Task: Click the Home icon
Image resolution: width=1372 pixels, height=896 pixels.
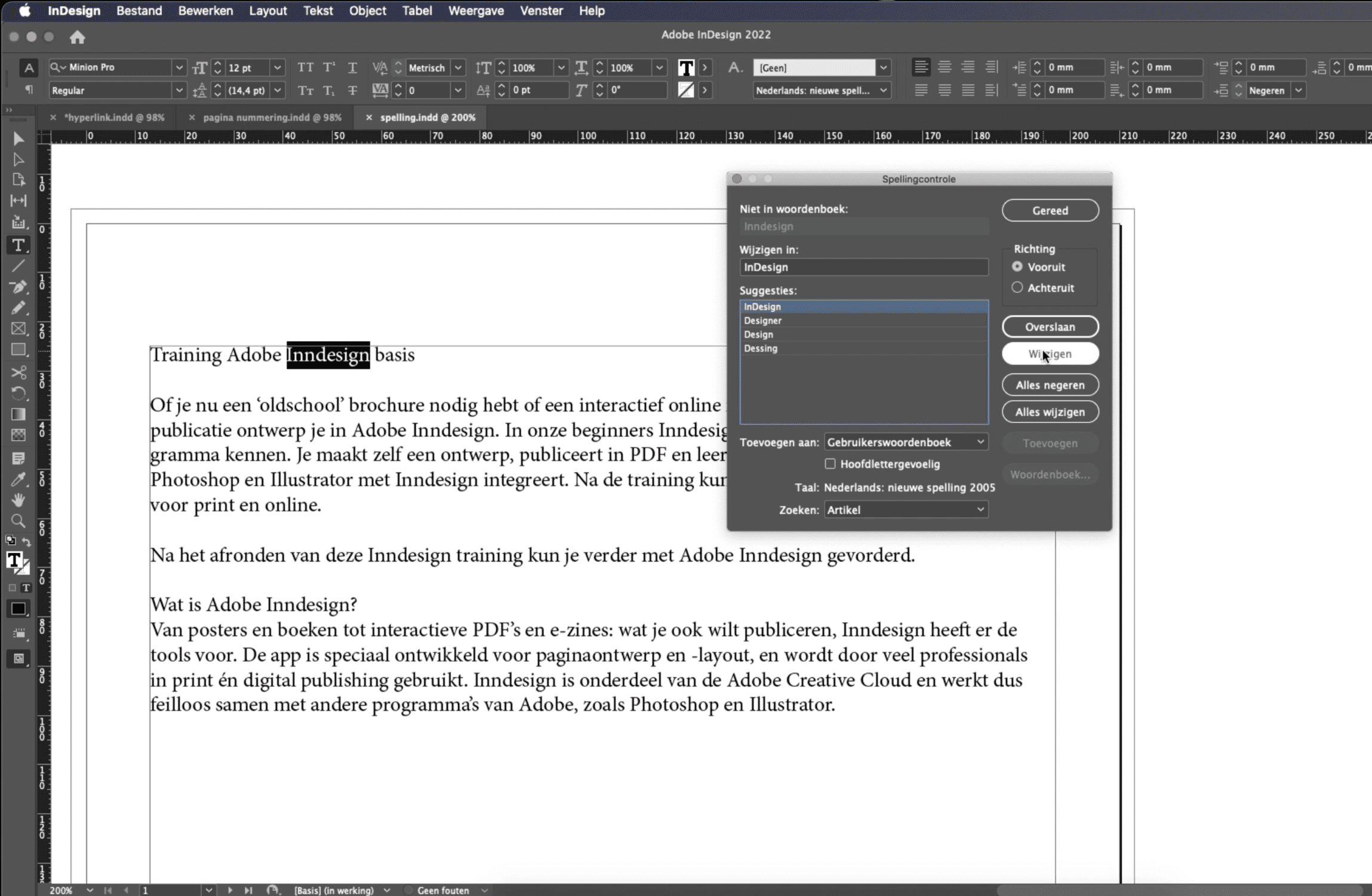Action: (x=77, y=37)
